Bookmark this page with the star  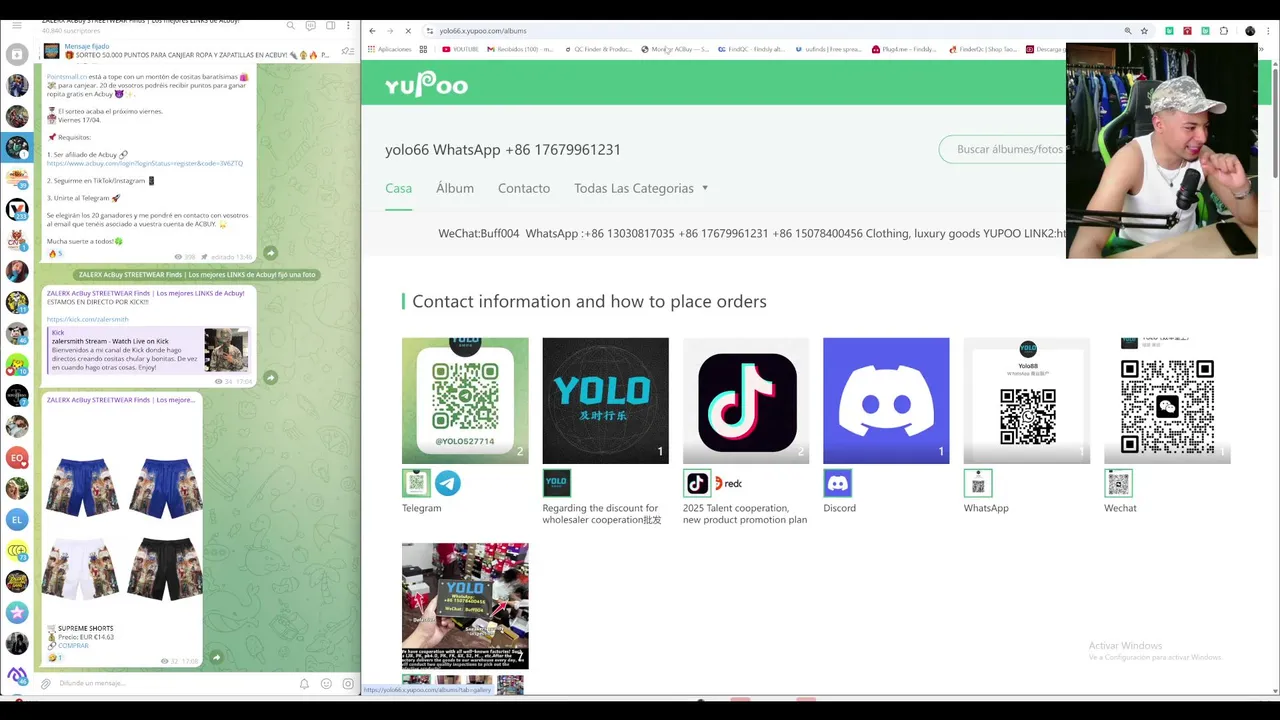point(1144,31)
